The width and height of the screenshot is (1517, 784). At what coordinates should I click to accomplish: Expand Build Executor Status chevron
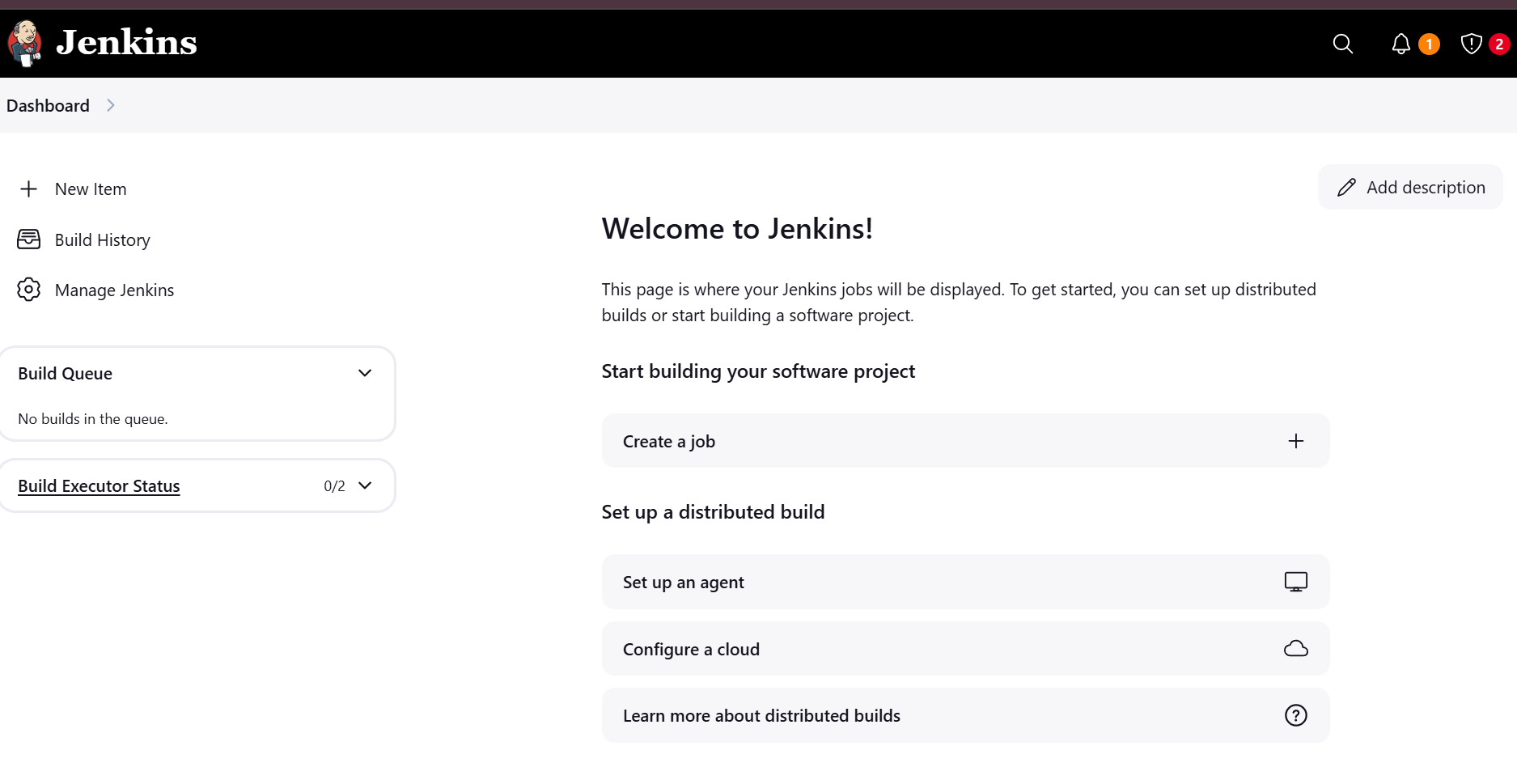click(x=365, y=485)
